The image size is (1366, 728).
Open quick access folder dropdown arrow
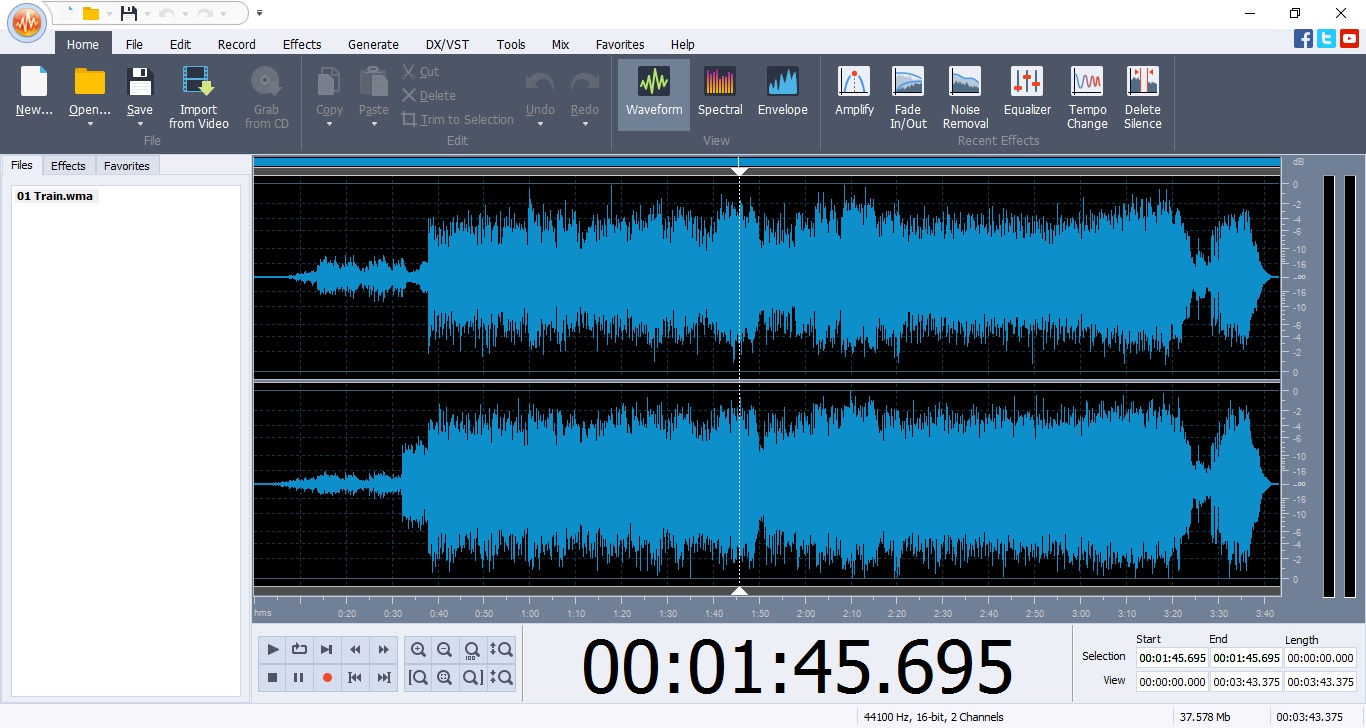pos(108,13)
